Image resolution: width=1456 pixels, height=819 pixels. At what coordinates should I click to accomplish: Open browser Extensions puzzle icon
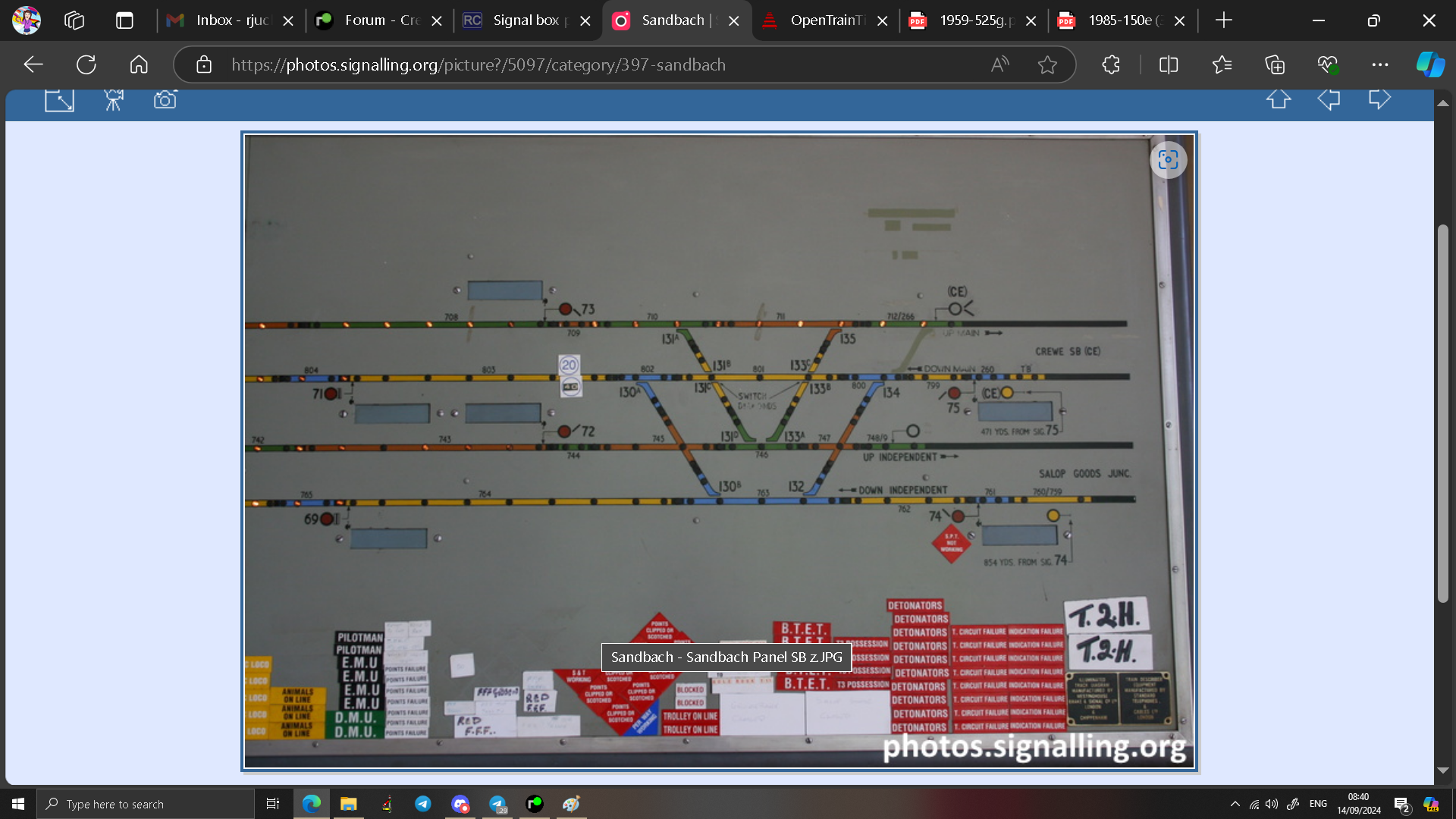coord(1111,64)
